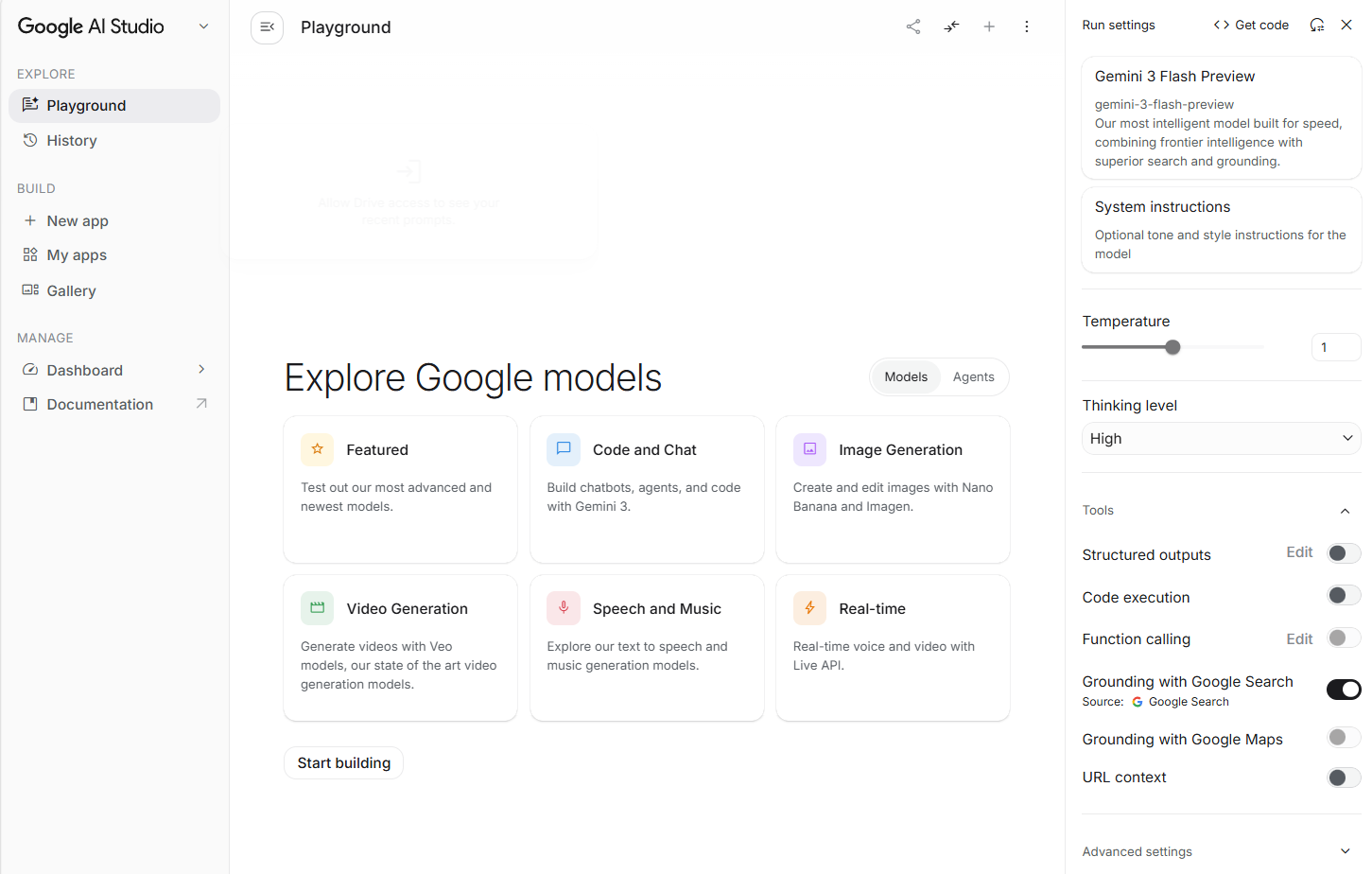
Task: Expand the Advanced settings section
Action: 1345,851
